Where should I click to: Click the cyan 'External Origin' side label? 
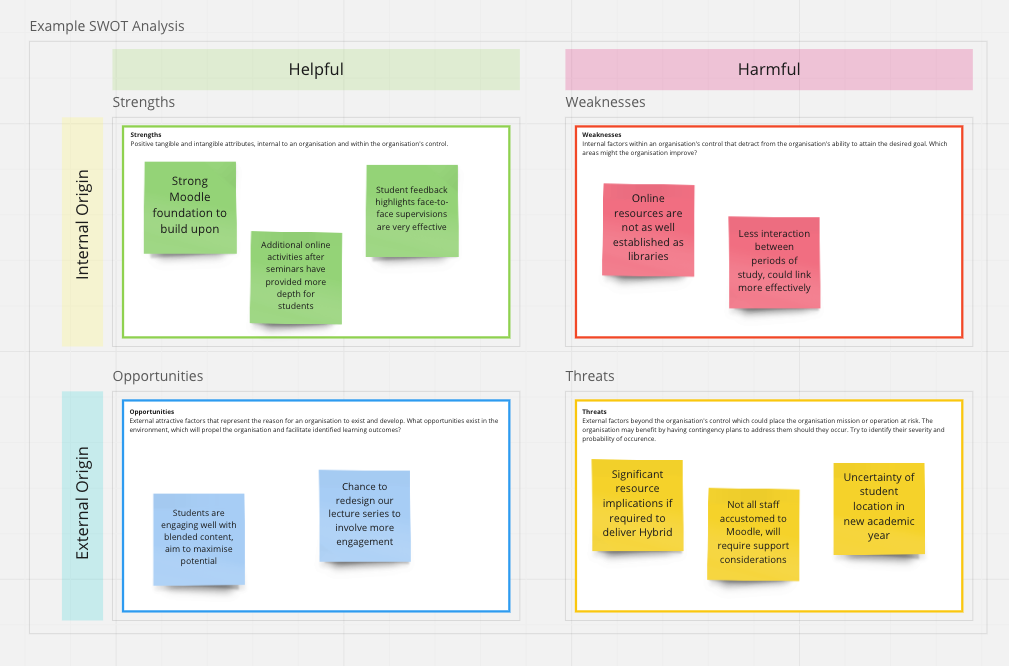[83, 505]
